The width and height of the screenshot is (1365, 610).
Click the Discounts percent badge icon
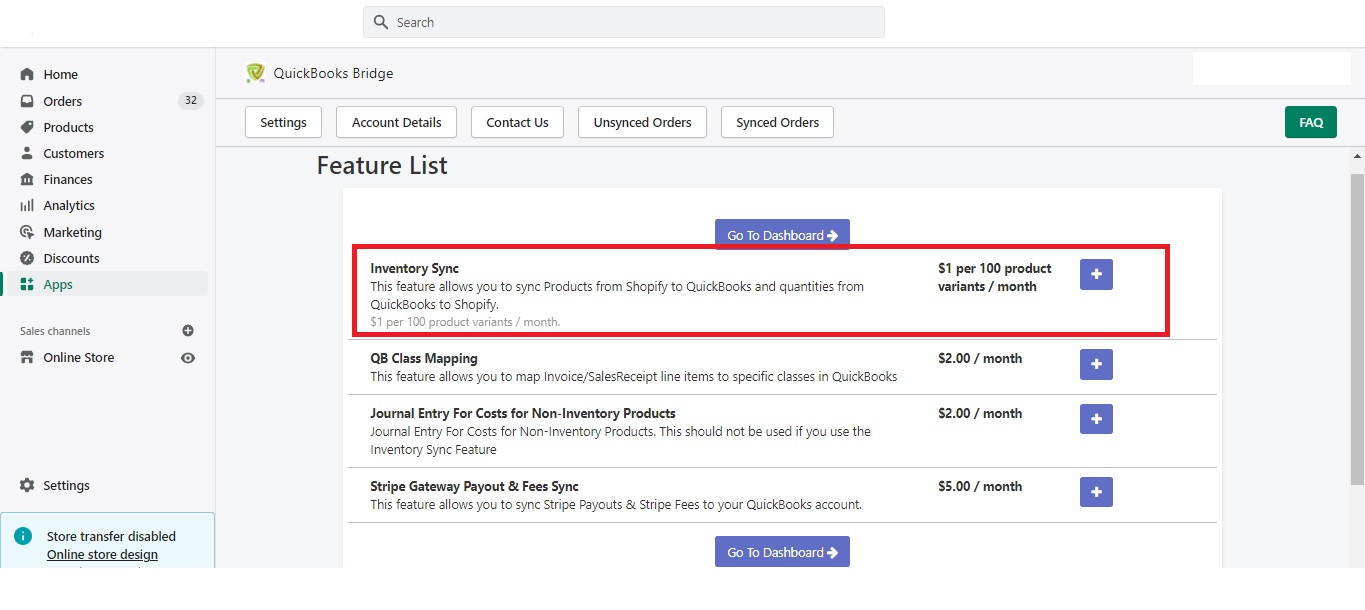(x=27, y=258)
